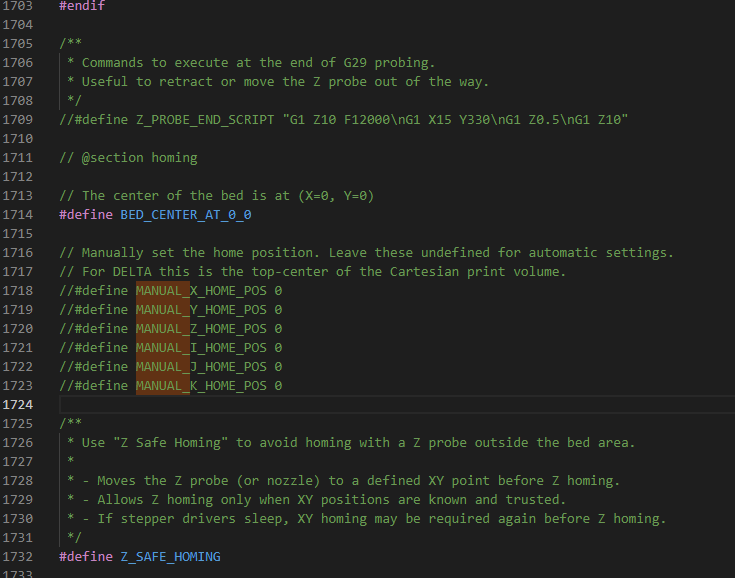This screenshot has height=578, width=735.
Task: Click line number 1732 in gutter
Action: [18, 556]
